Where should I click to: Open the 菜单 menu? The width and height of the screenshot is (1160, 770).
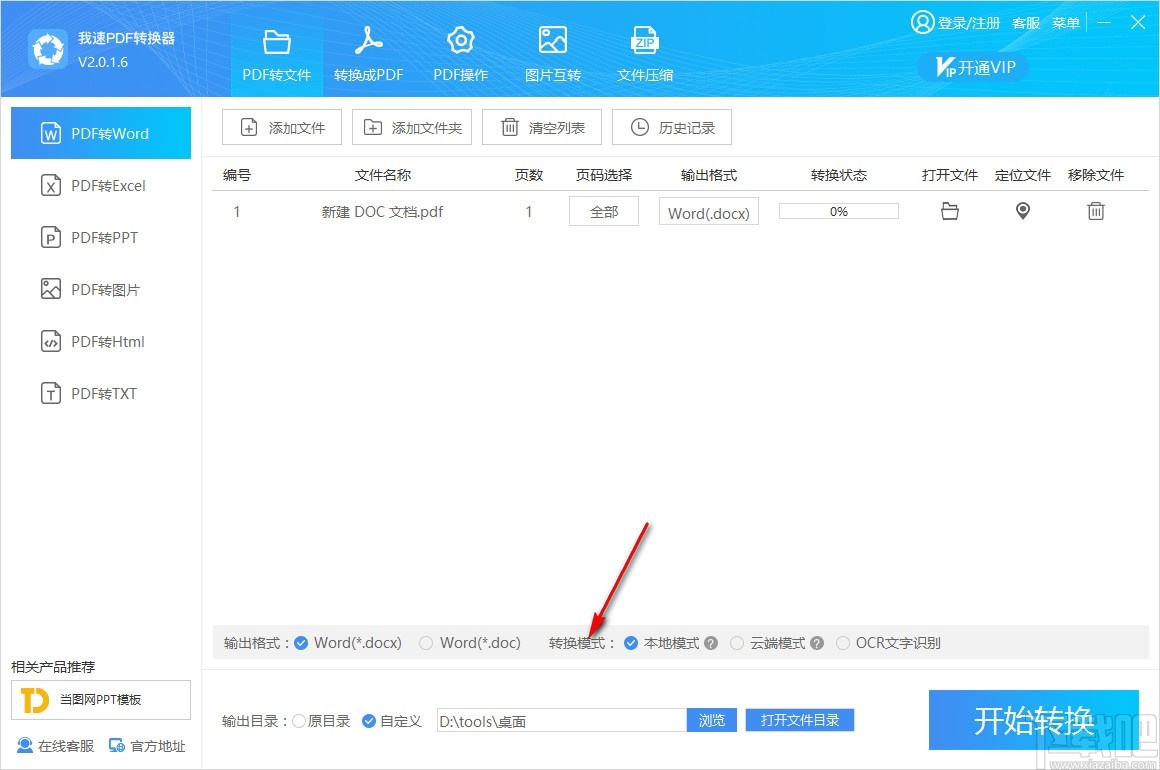pyautogui.click(x=1066, y=22)
